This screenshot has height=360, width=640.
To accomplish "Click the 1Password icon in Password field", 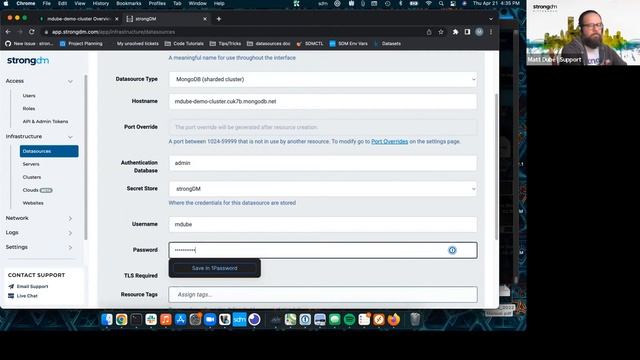I will coord(452,250).
